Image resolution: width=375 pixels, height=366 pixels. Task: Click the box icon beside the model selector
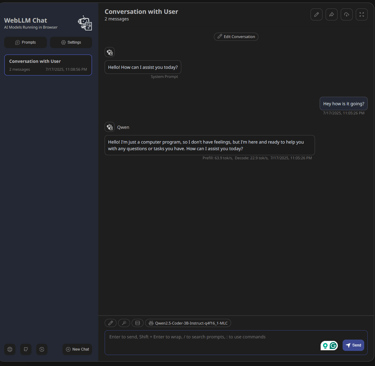pyautogui.click(x=137, y=323)
